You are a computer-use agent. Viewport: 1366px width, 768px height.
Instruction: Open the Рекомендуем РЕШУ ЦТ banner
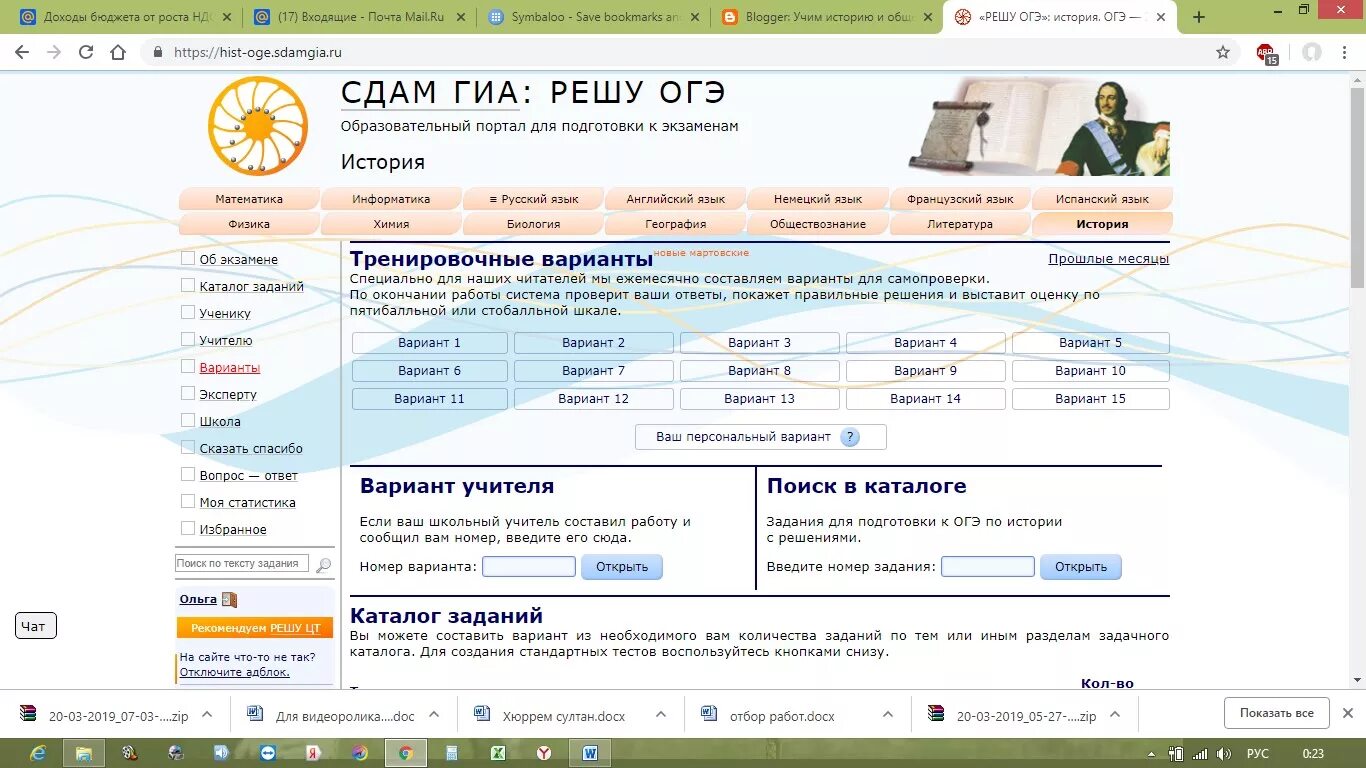[x=255, y=628]
